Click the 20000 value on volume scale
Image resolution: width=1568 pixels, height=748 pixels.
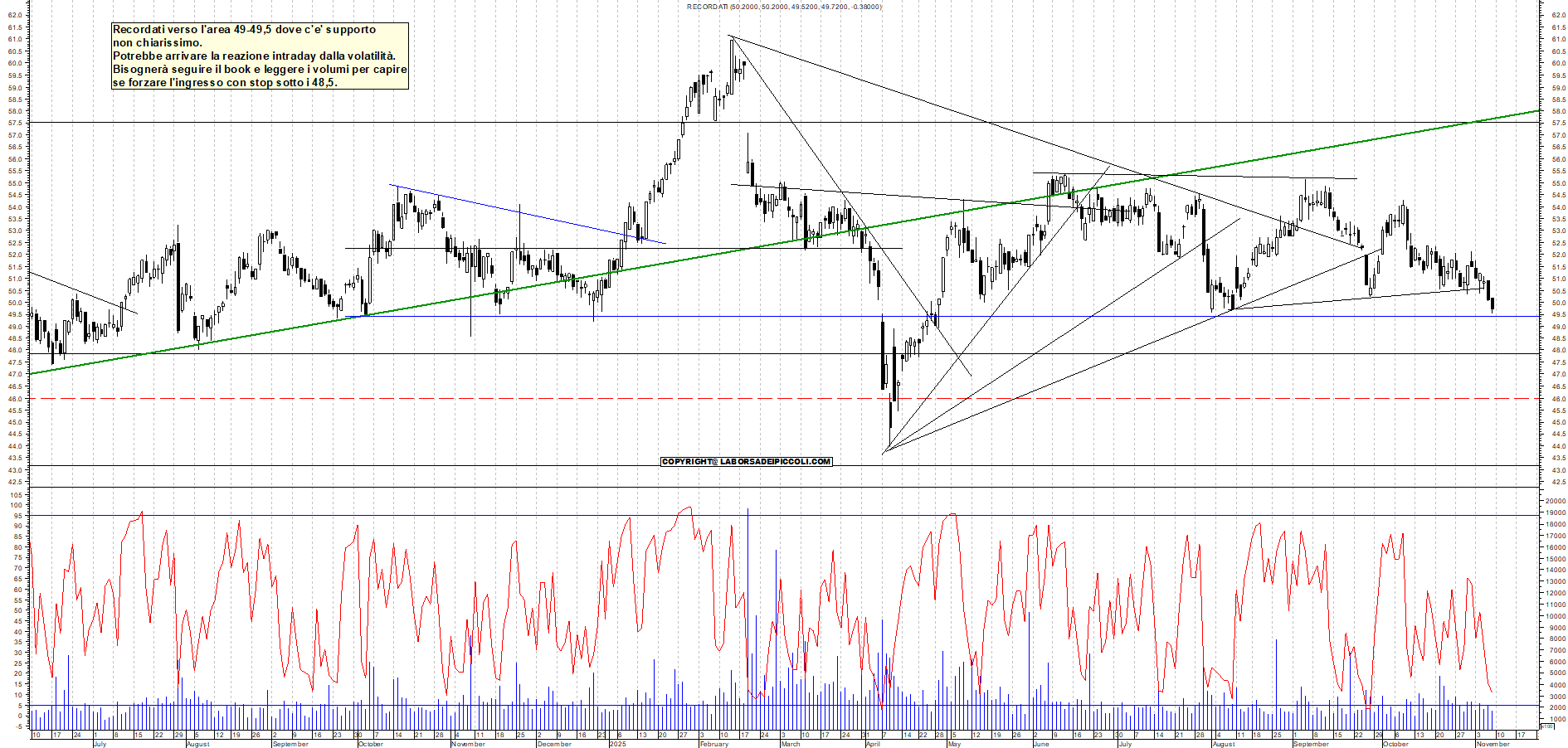point(1553,501)
